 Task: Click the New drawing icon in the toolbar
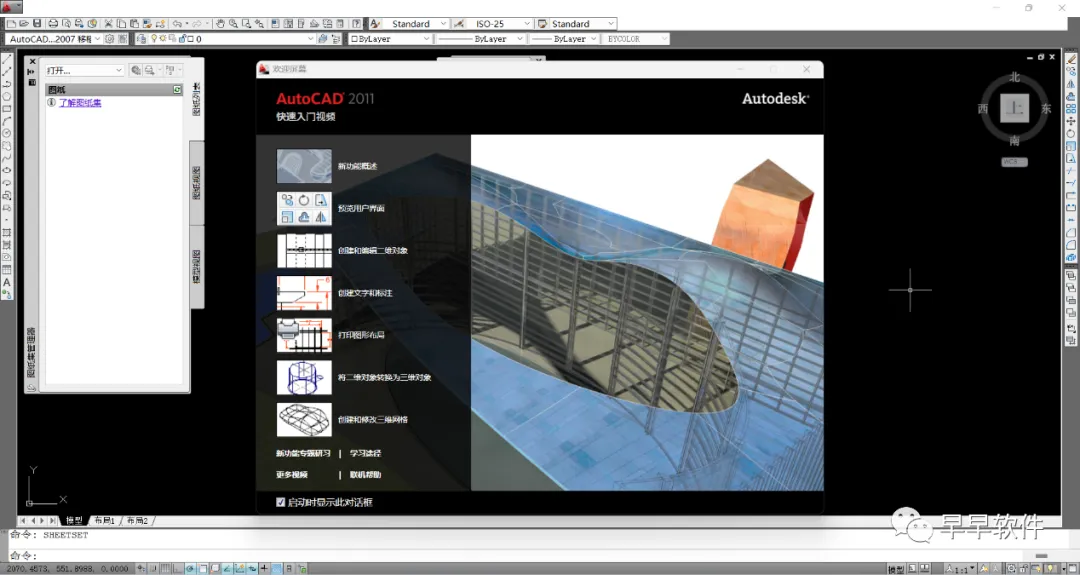point(11,23)
